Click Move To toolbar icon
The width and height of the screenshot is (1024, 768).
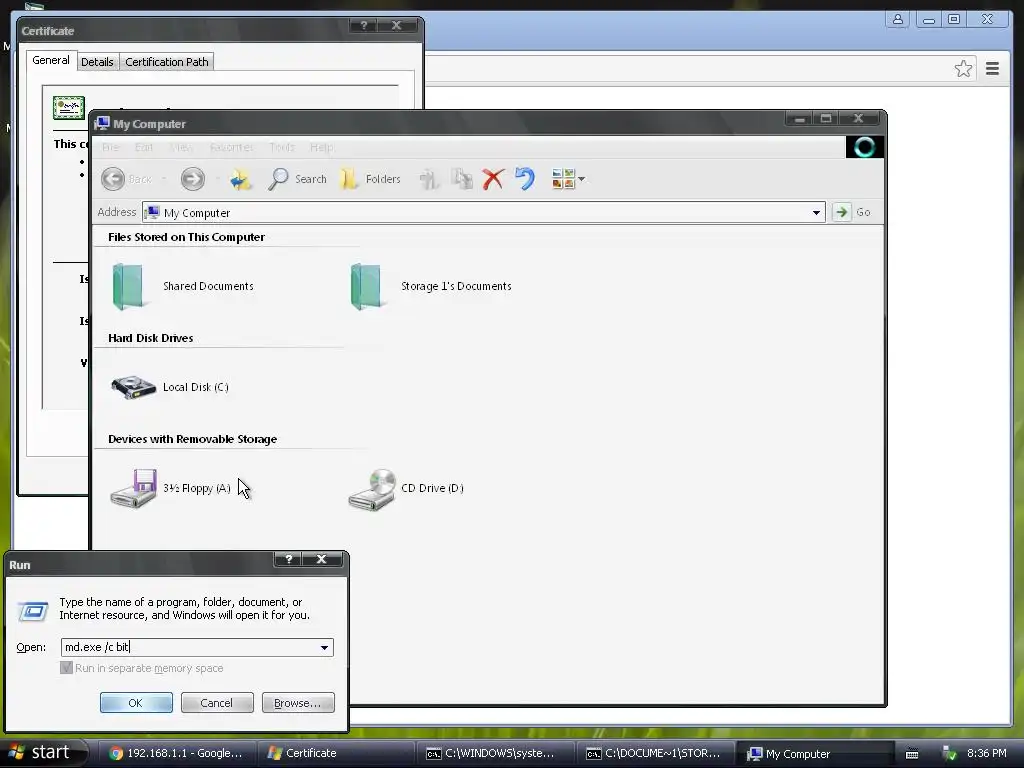point(428,179)
